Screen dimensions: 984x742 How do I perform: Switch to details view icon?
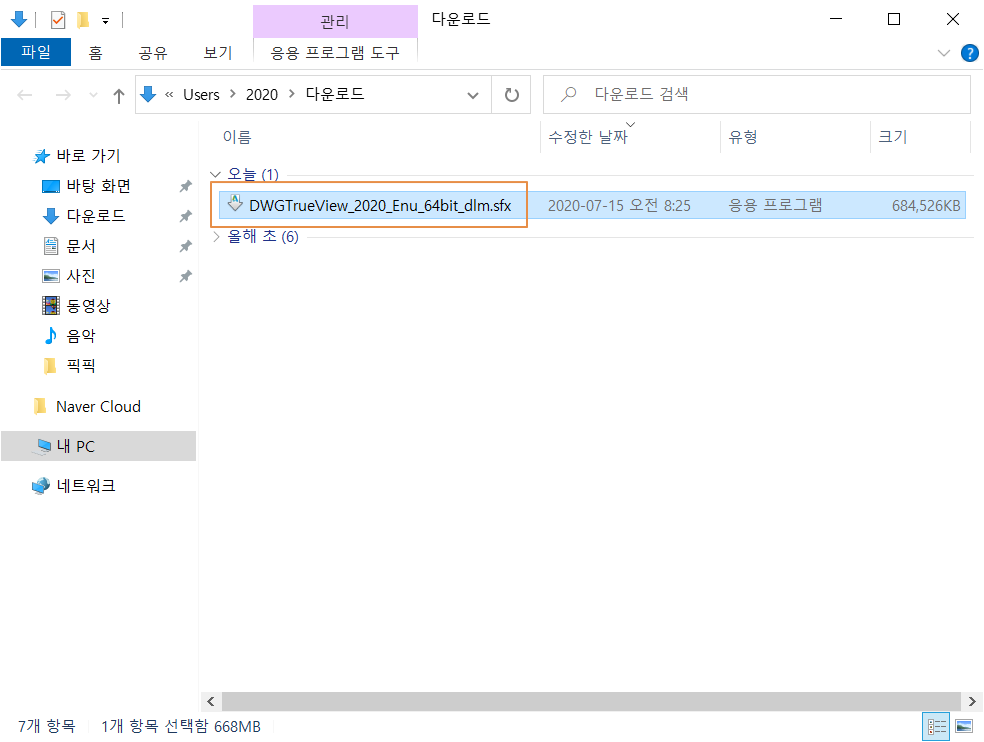tap(936, 727)
